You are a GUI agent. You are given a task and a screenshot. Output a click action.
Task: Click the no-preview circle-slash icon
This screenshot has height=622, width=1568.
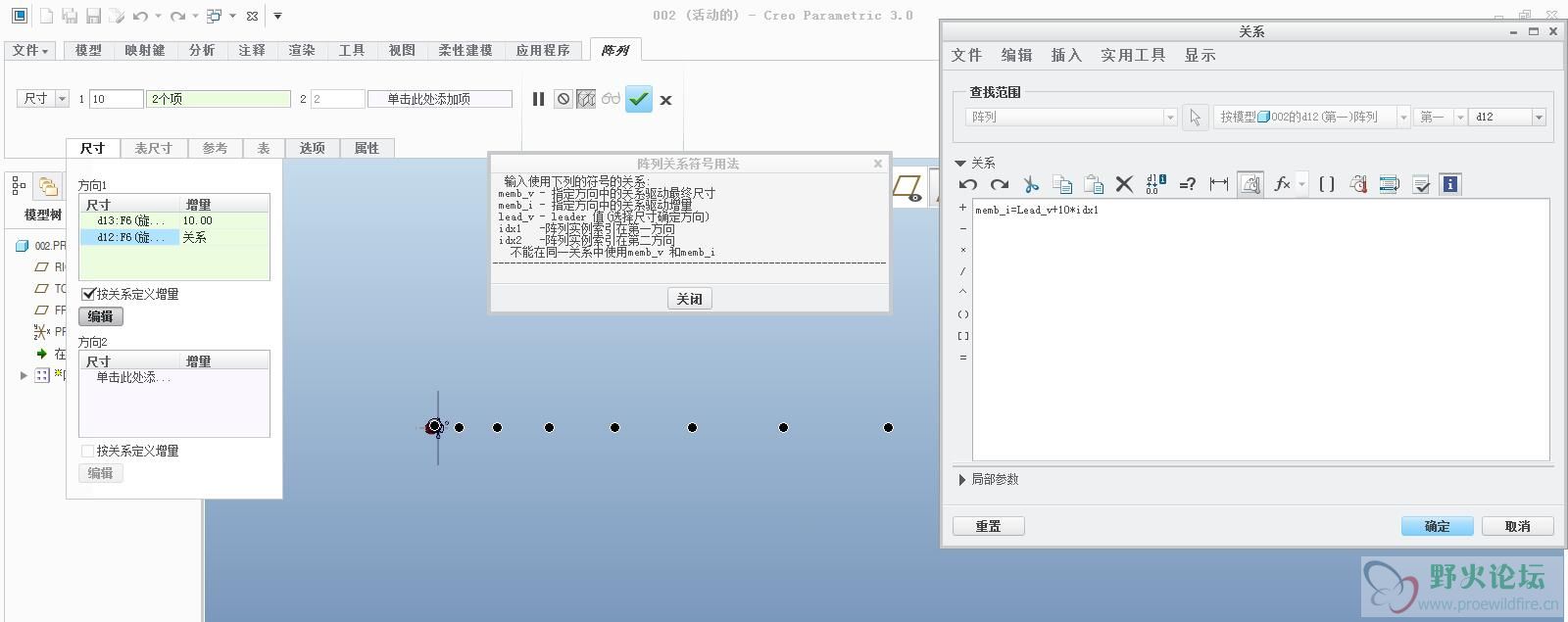(563, 99)
